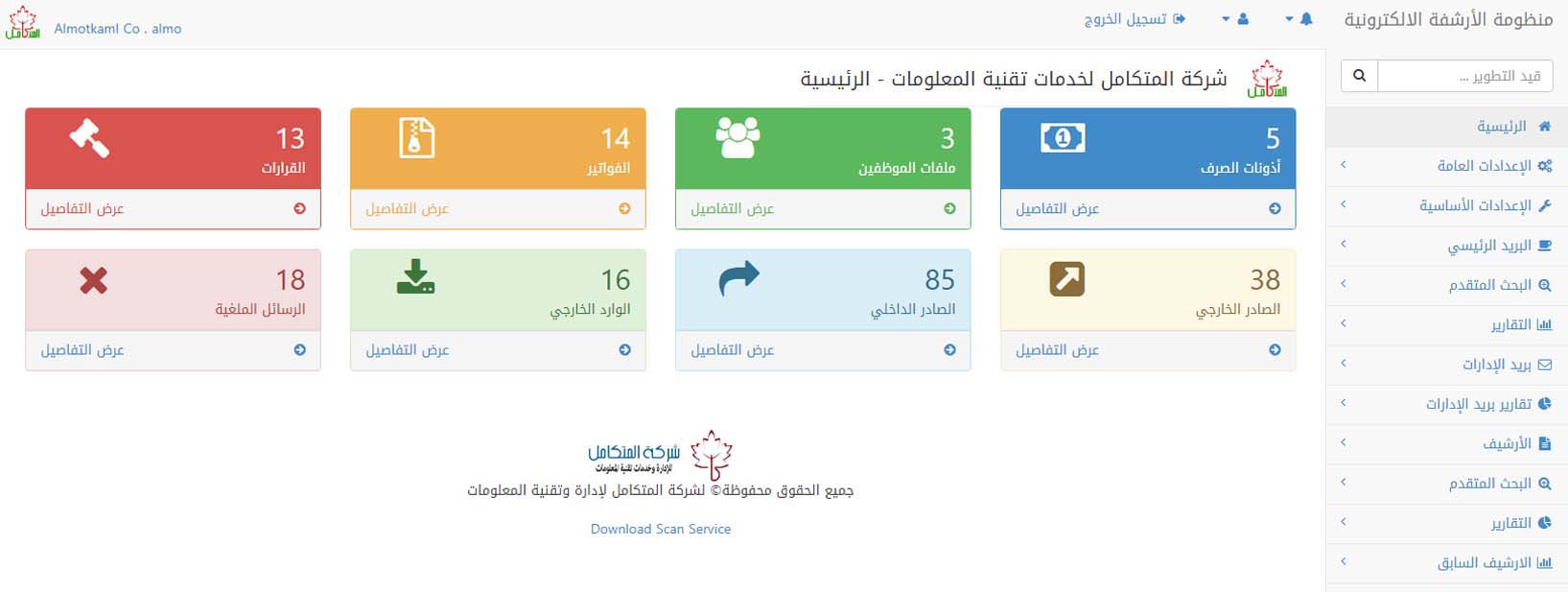
Task: Click the red X icon on the cancelled messages card
Action: tap(93, 280)
